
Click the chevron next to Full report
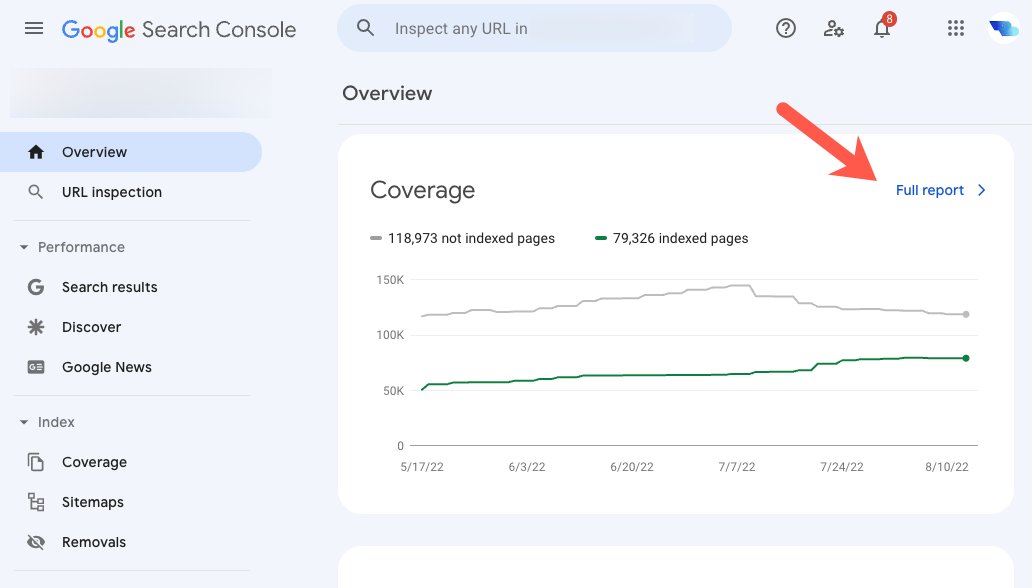981,190
